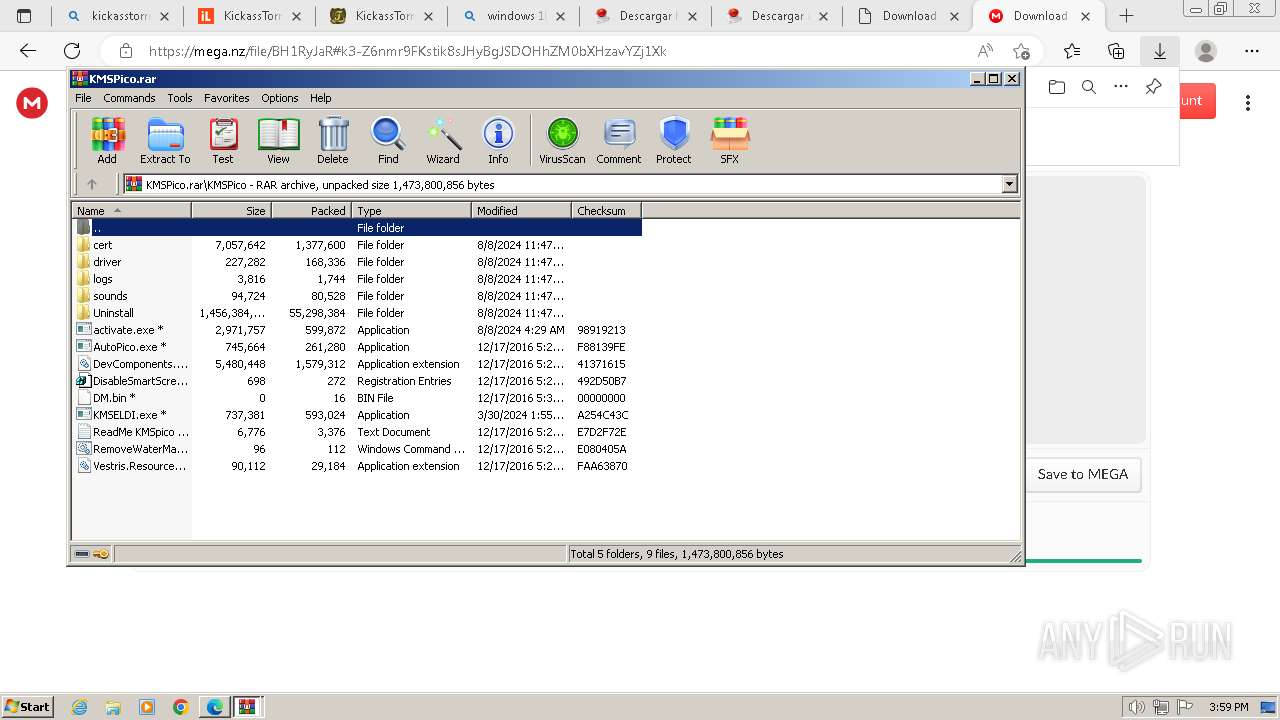1280x720 pixels.
Task: Open browser collections icon
Action: tap(1116, 51)
